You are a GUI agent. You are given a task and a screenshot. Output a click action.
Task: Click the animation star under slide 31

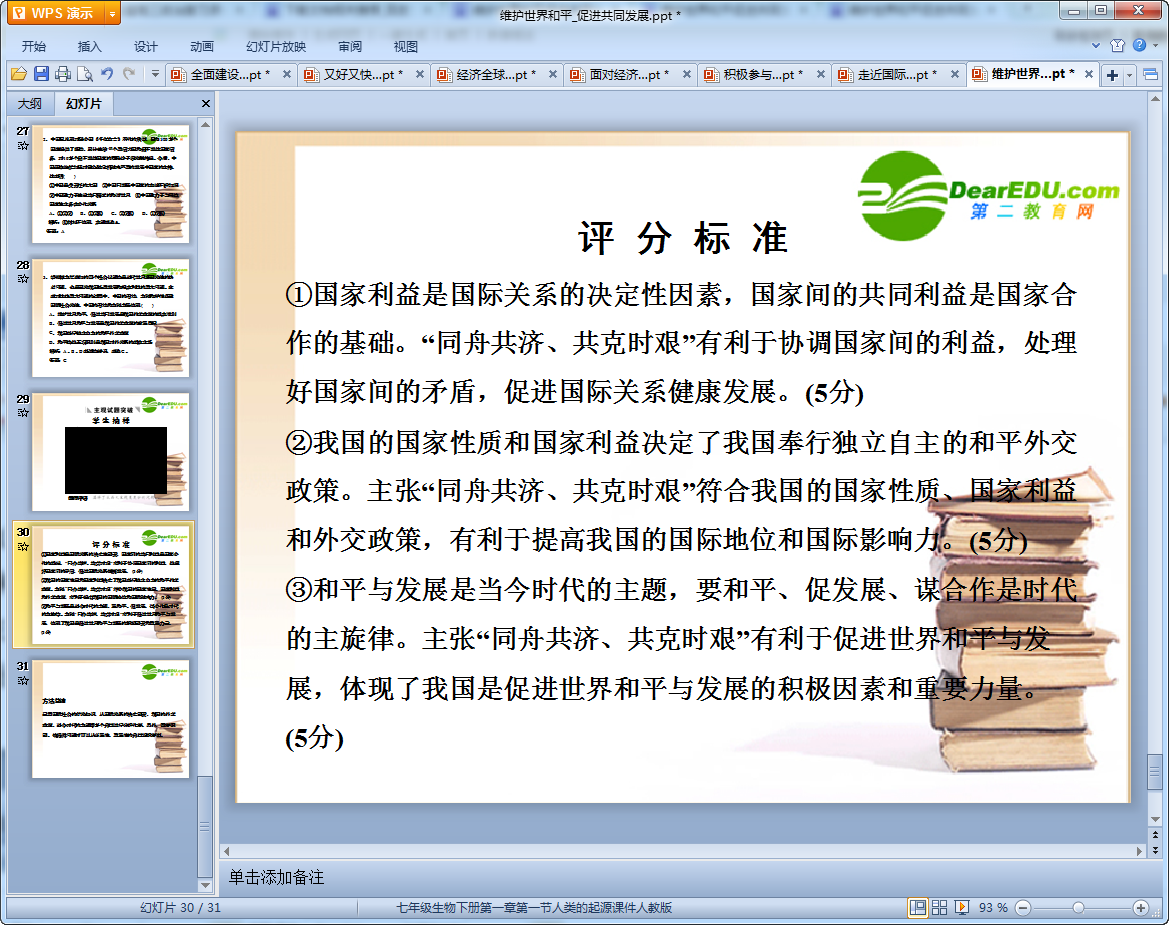(23, 681)
